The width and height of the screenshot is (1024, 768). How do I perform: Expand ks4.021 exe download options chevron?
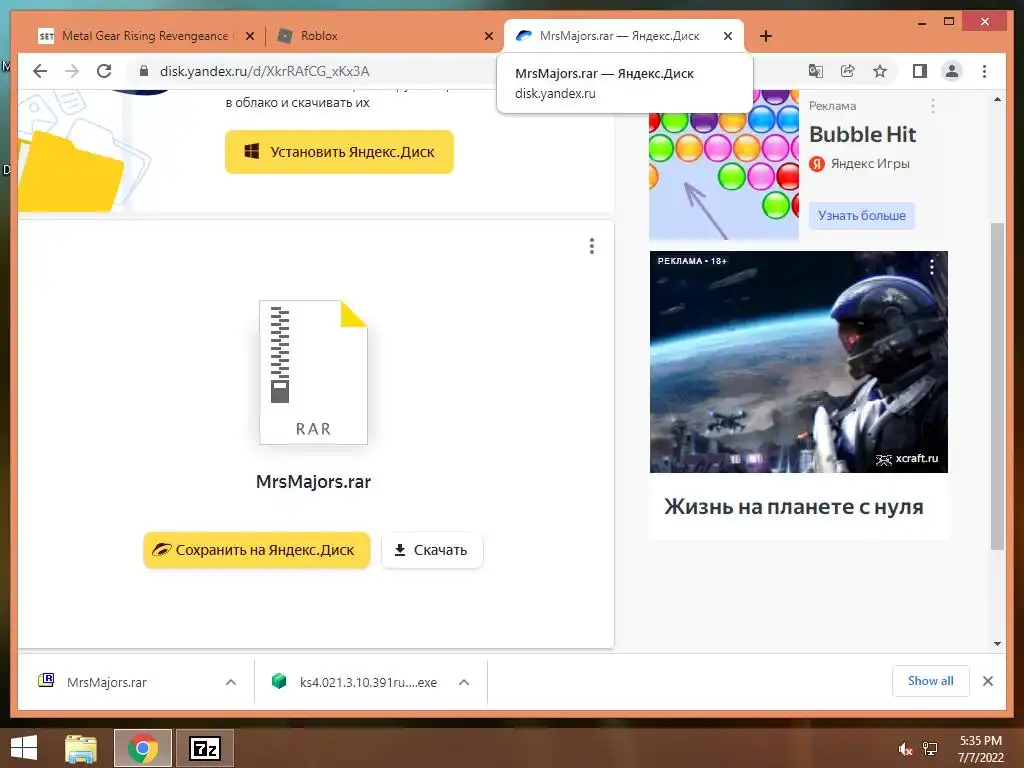click(x=464, y=682)
